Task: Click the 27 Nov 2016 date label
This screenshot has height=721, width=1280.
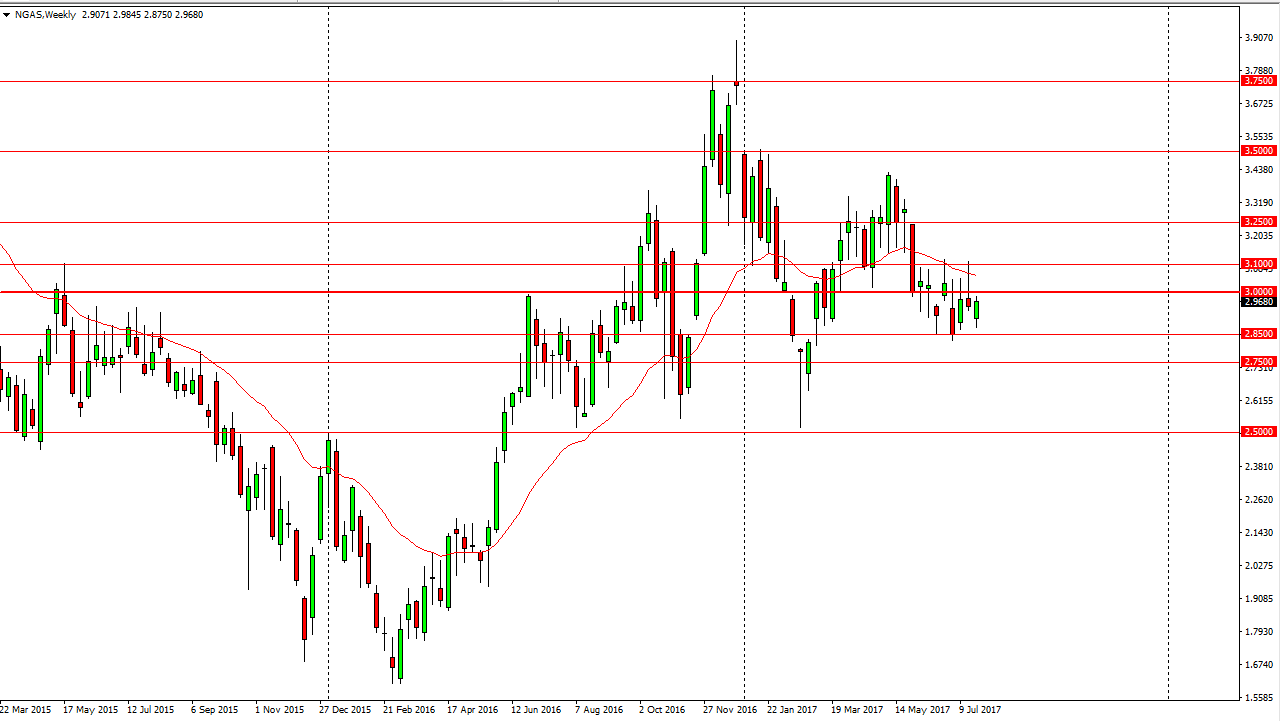Action: (x=730, y=710)
